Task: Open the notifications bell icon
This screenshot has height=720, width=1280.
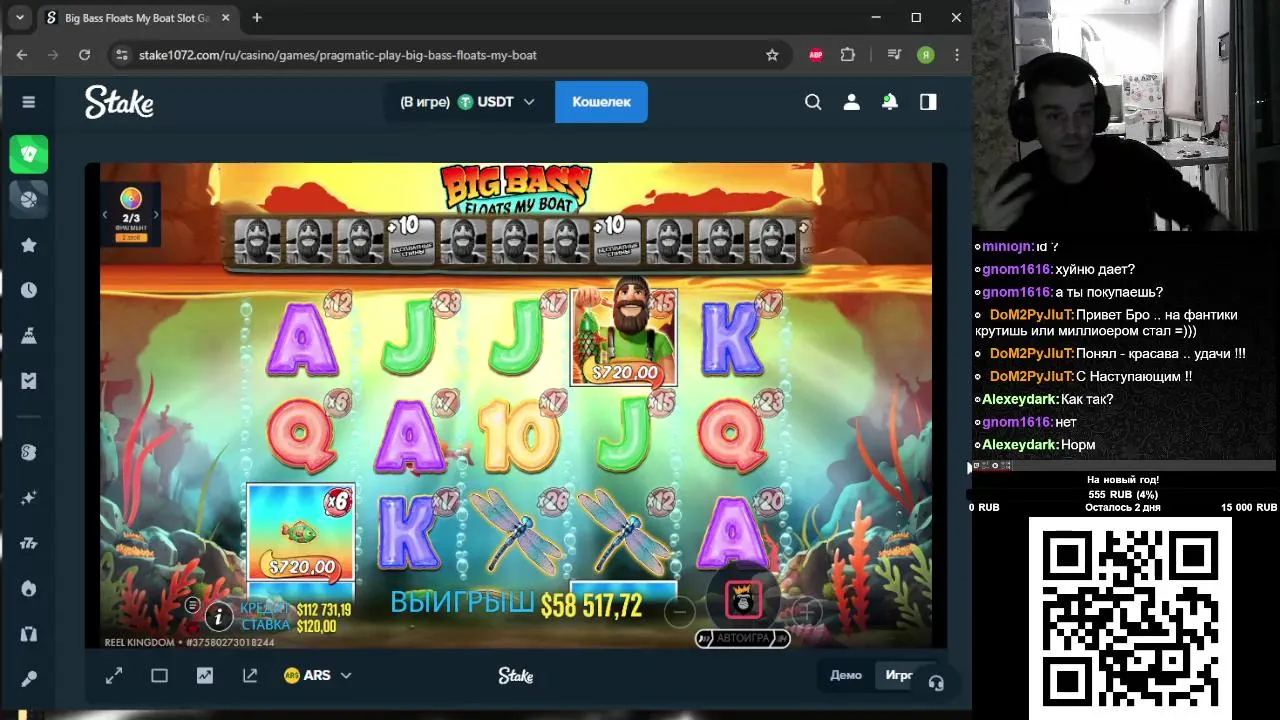Action: pyautogui.click(x=889, y=102)
